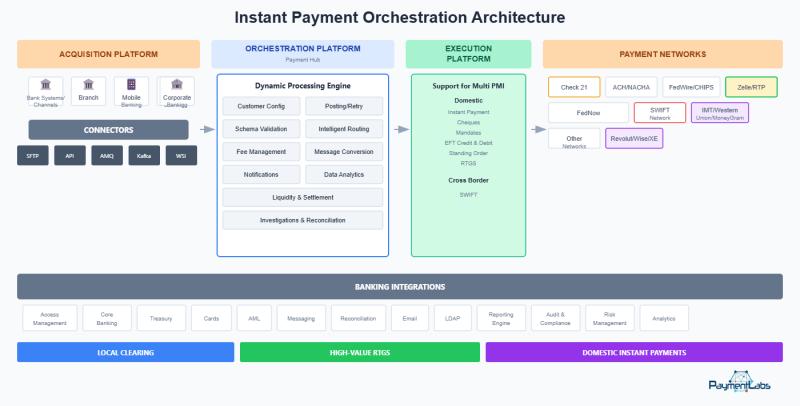The width and height of the screenshot is (800, 406).
Task: Select the Corporate Banking icon
Action: click(177, 84)
